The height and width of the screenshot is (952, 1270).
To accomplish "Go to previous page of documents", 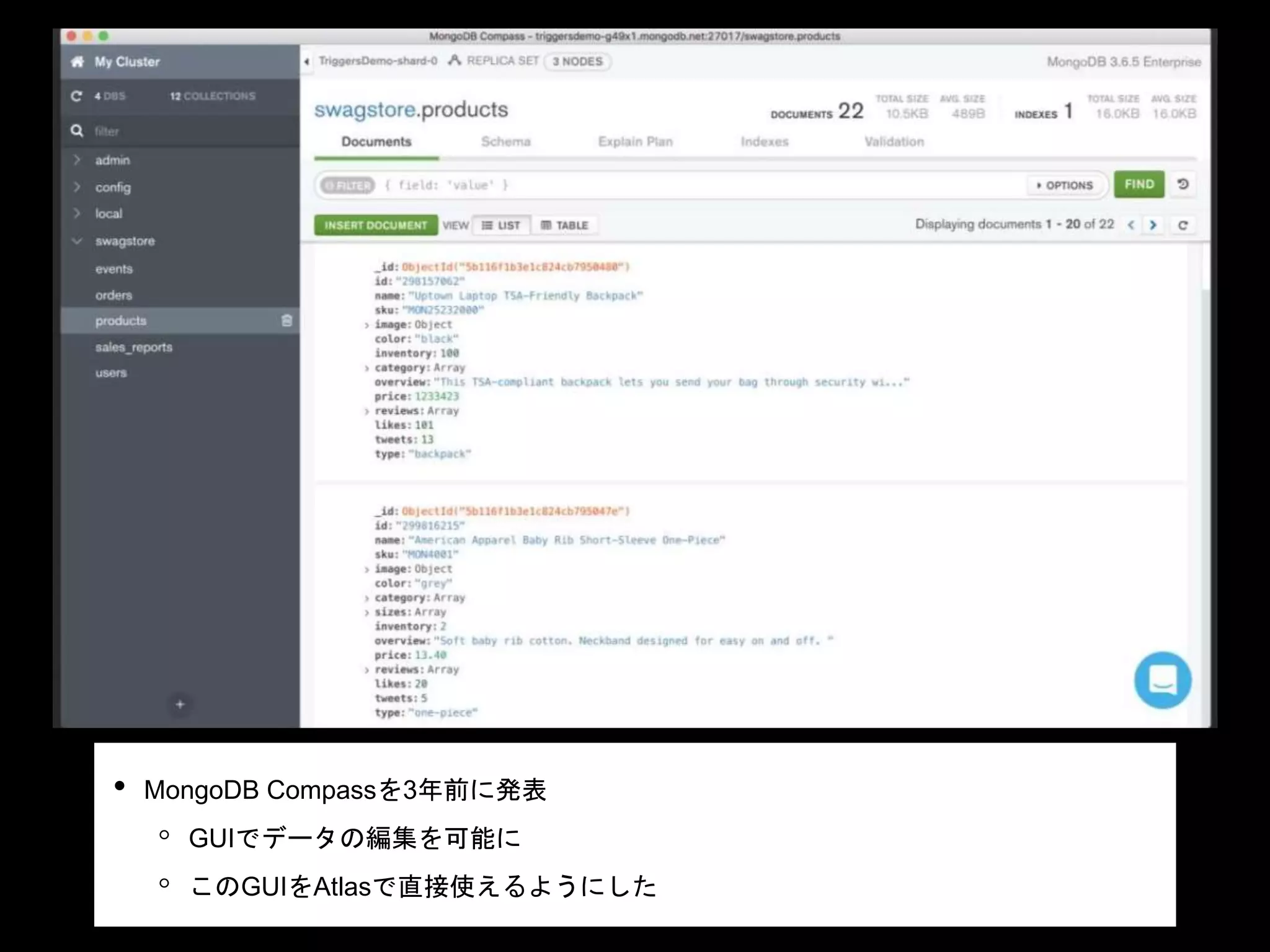I will click(x=1131, y=225).
